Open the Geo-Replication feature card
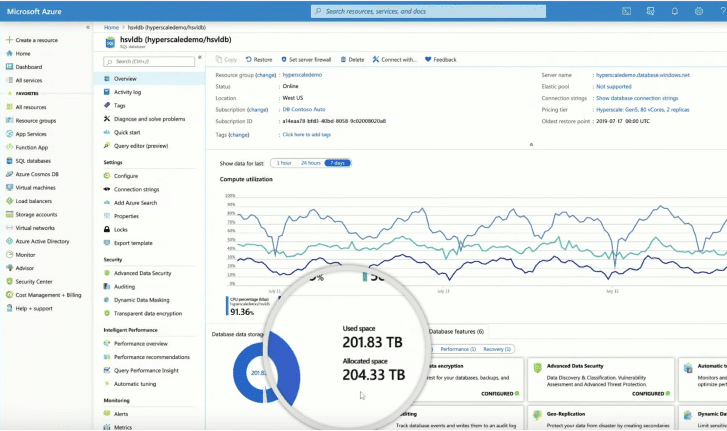The height and width of the screenshot is (431, 727). (x=601, y=418)
